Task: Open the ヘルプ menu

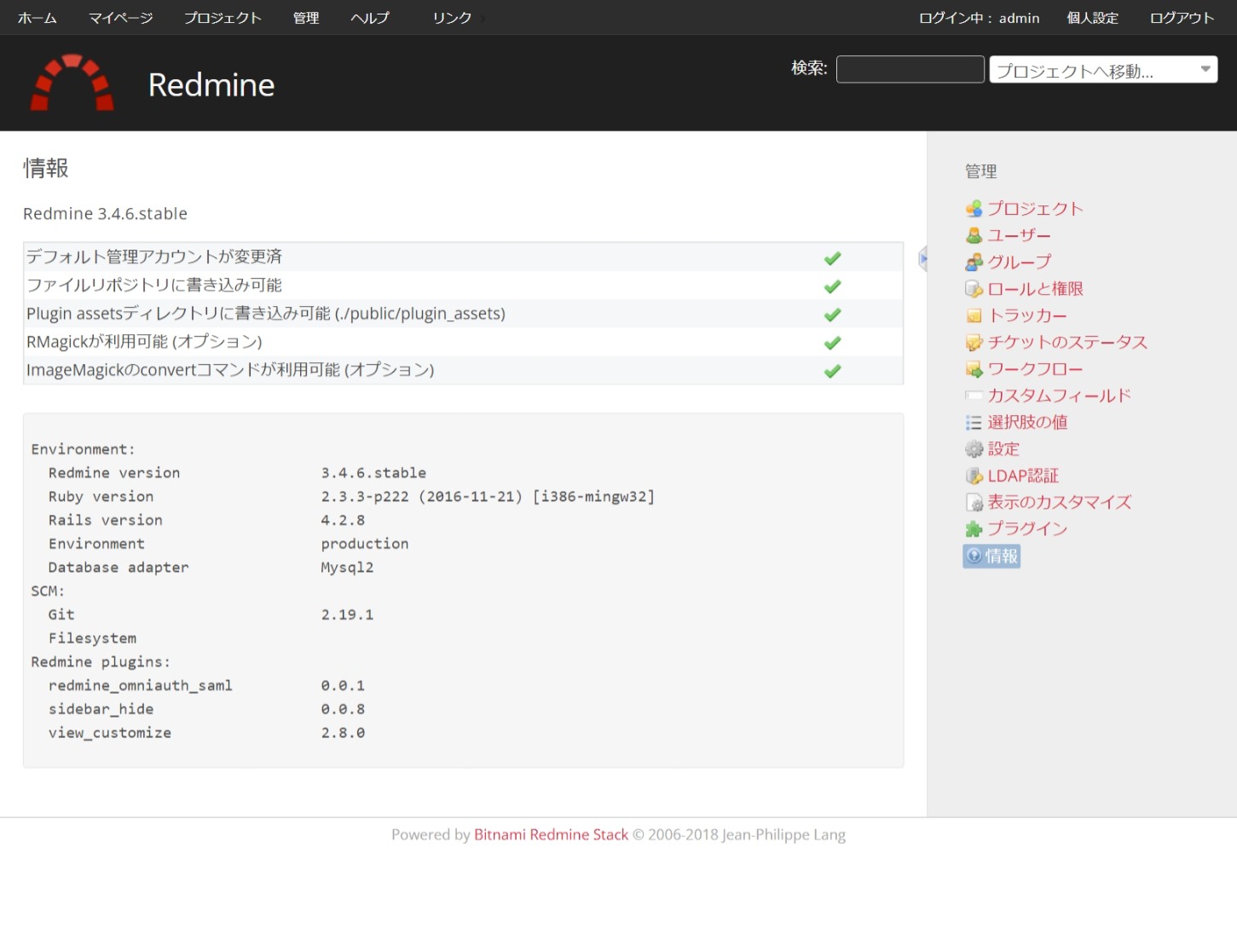Action: click(x=368, y=17)
